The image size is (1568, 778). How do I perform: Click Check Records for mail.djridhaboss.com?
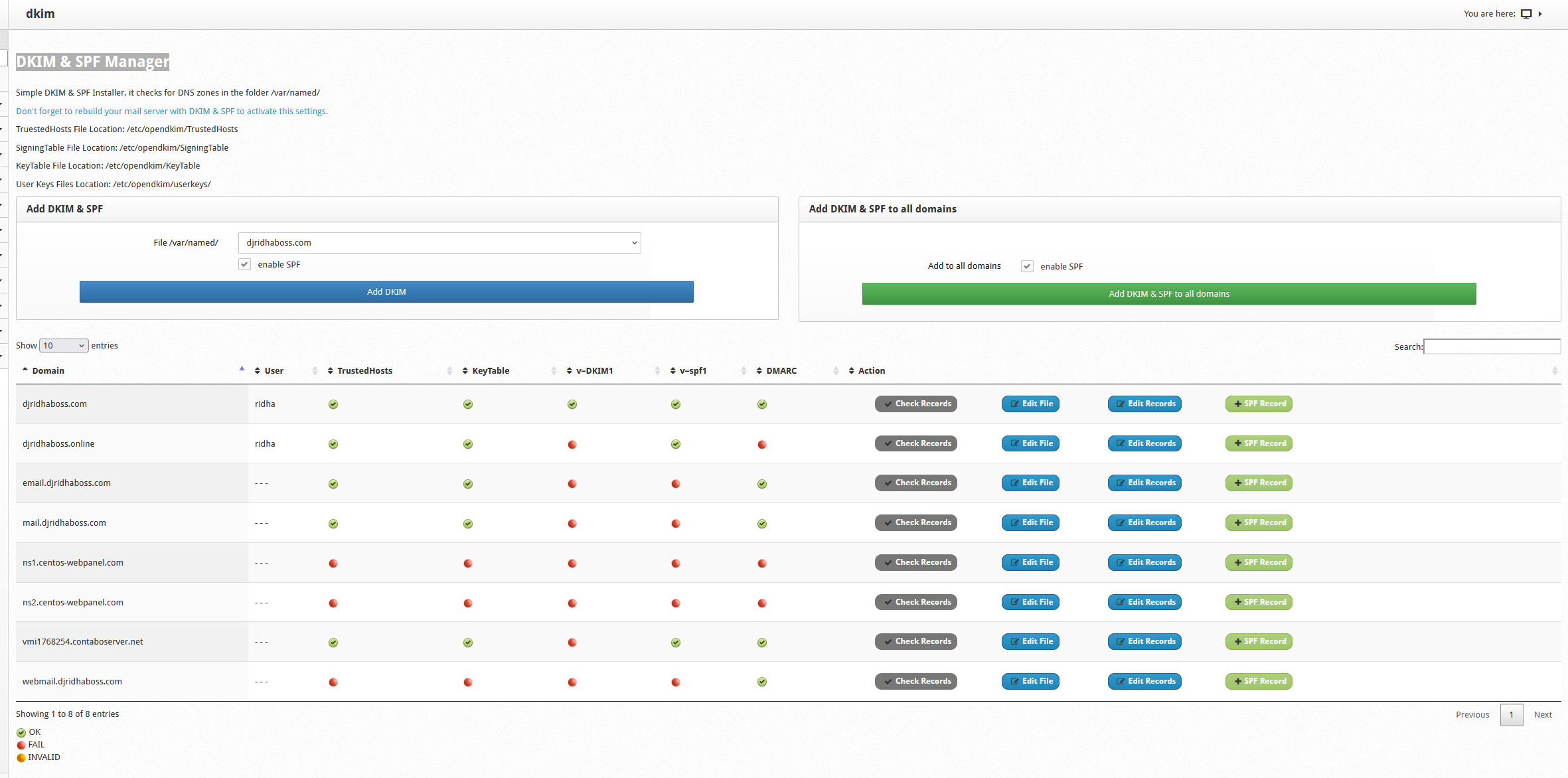point(916,522)
